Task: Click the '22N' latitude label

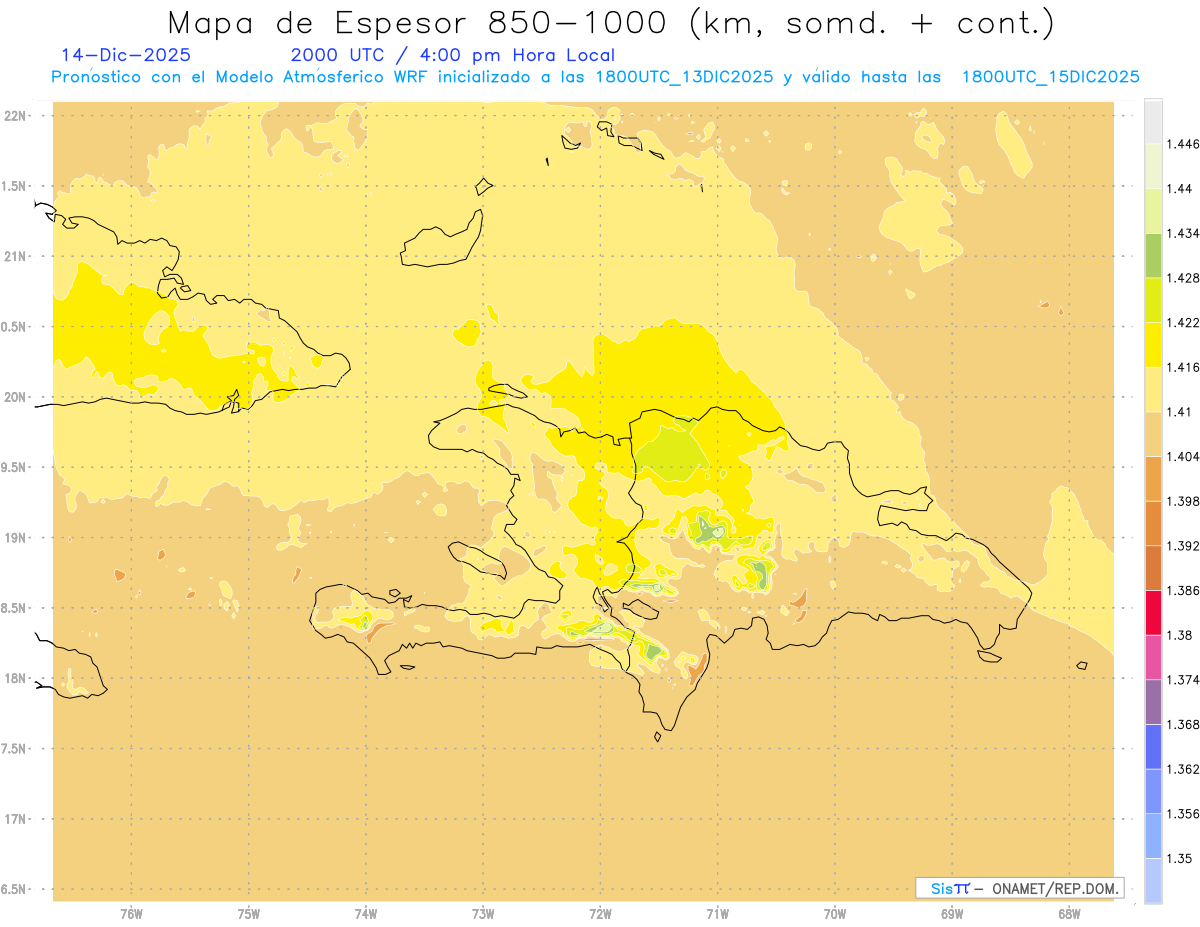Action: 15,116
